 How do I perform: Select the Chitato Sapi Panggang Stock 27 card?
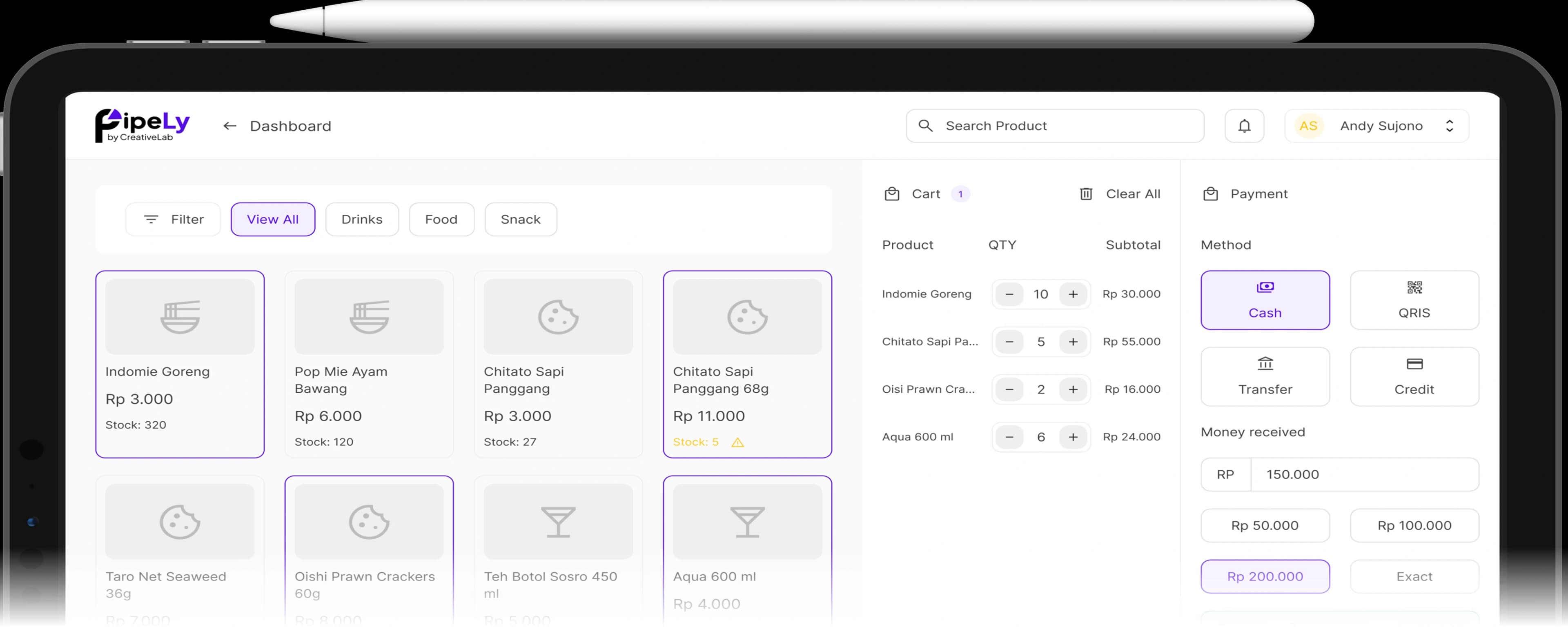558,364
